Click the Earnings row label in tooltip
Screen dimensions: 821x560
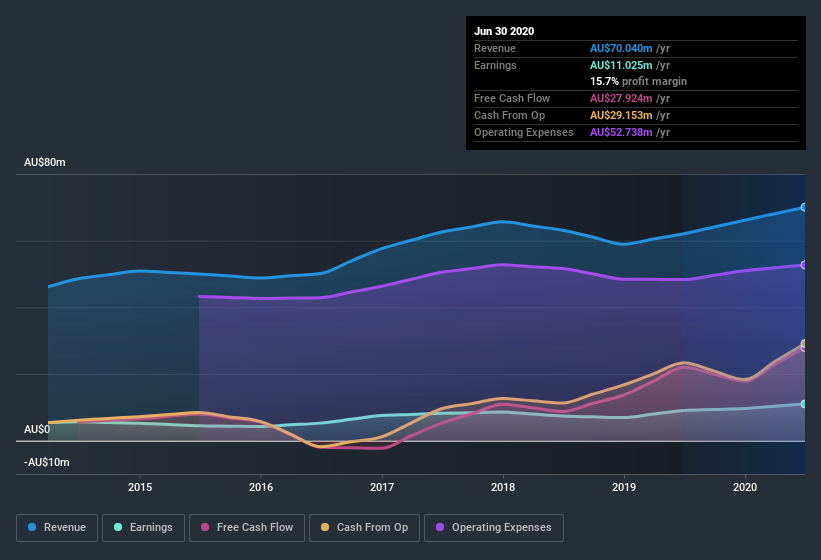coord(495,65)
